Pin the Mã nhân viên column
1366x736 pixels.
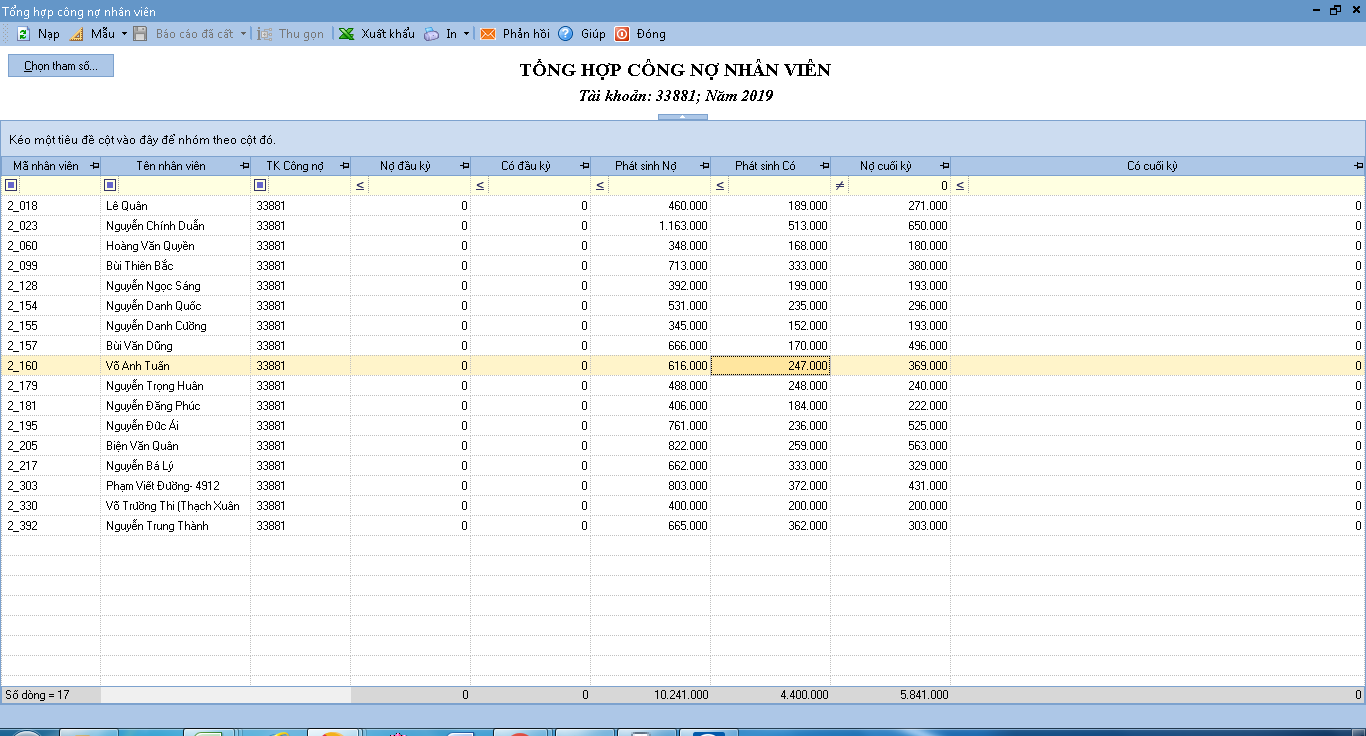[x=95, y=166]
